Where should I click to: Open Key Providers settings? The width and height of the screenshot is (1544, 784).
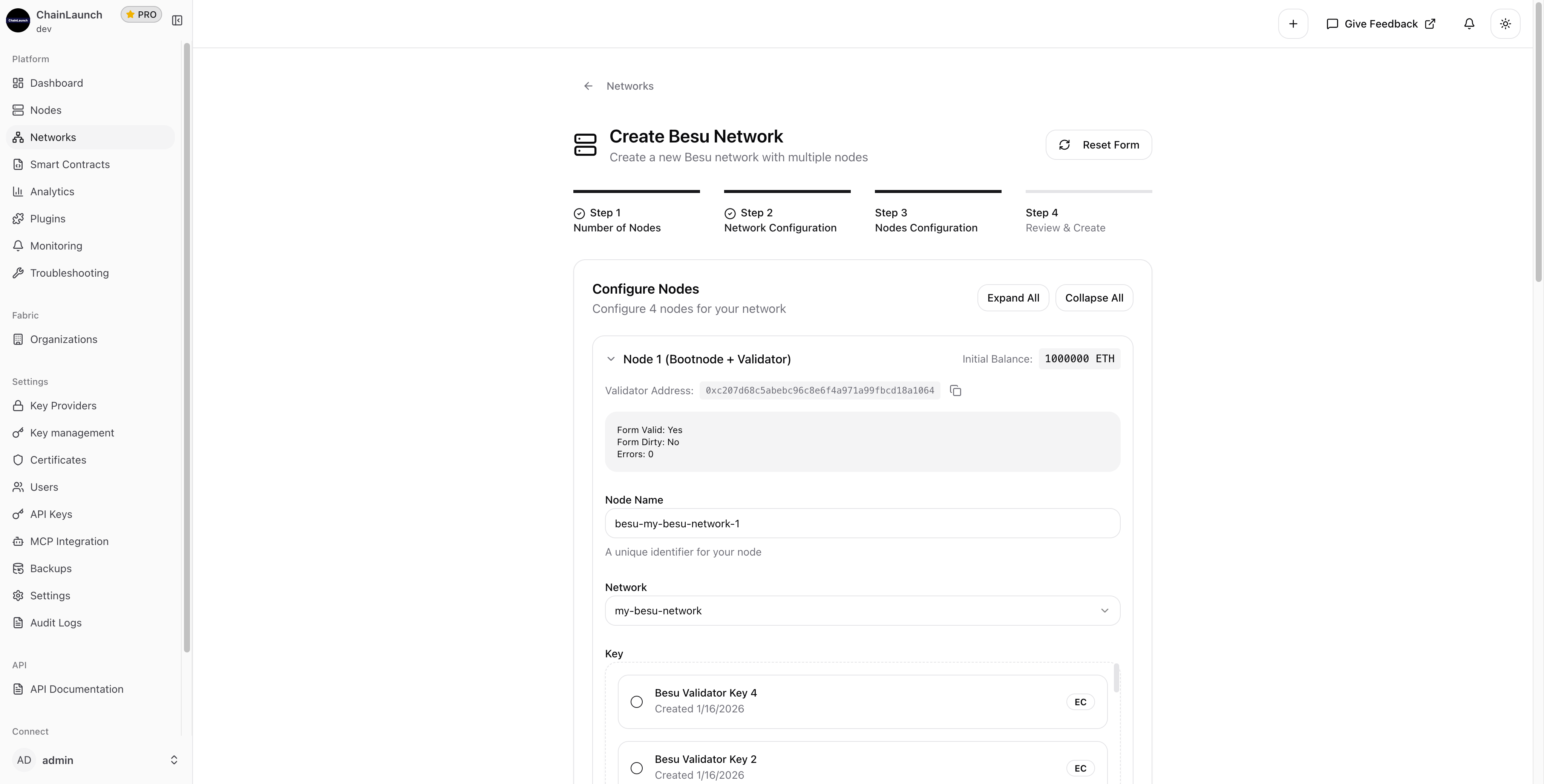(x=63, y=406)
